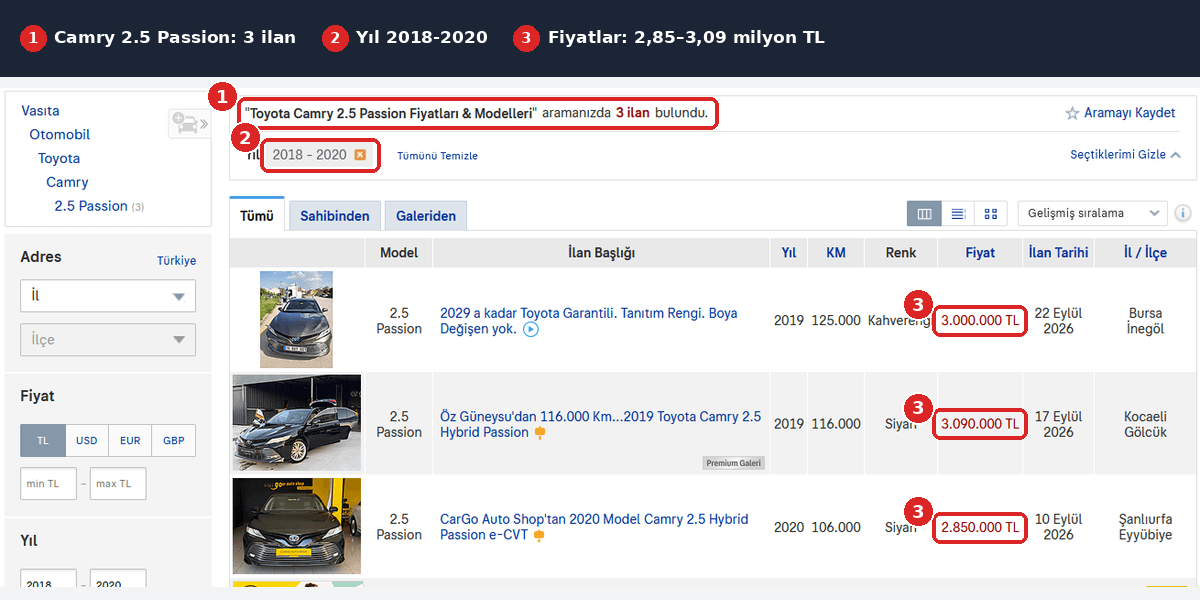
Task: Open the Türkiye address link
Action: [x=177, y=261]
